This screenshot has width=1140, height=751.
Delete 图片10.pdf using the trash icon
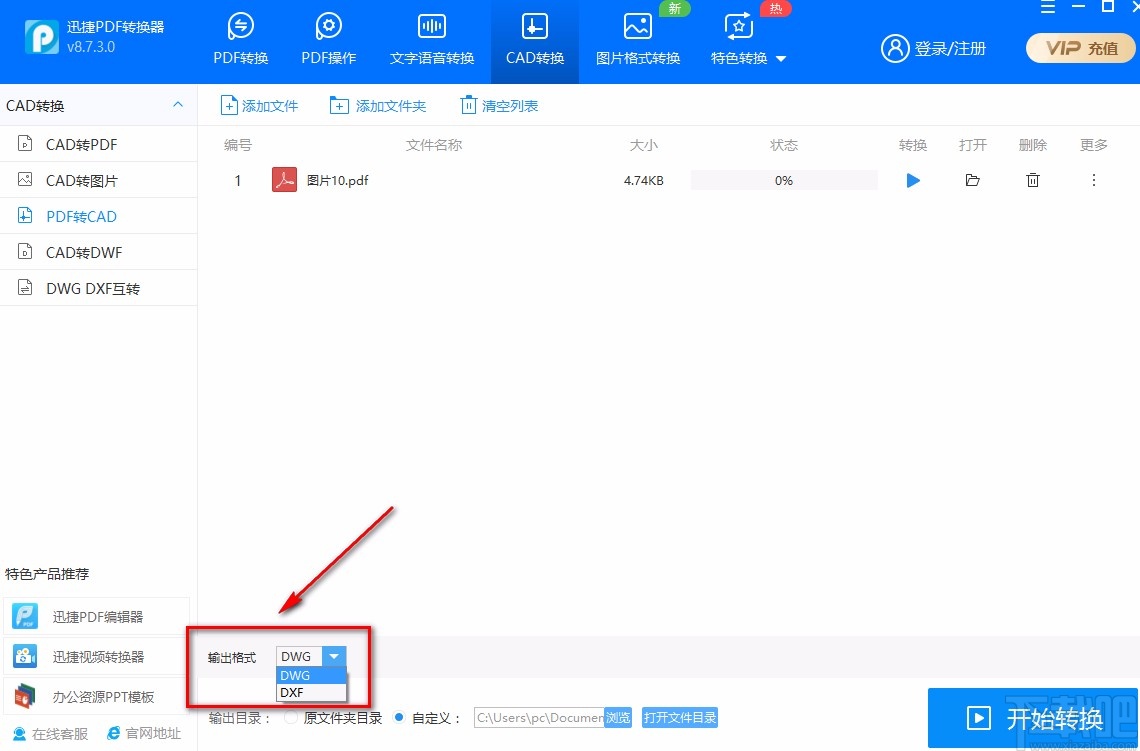coord(1033,180)
